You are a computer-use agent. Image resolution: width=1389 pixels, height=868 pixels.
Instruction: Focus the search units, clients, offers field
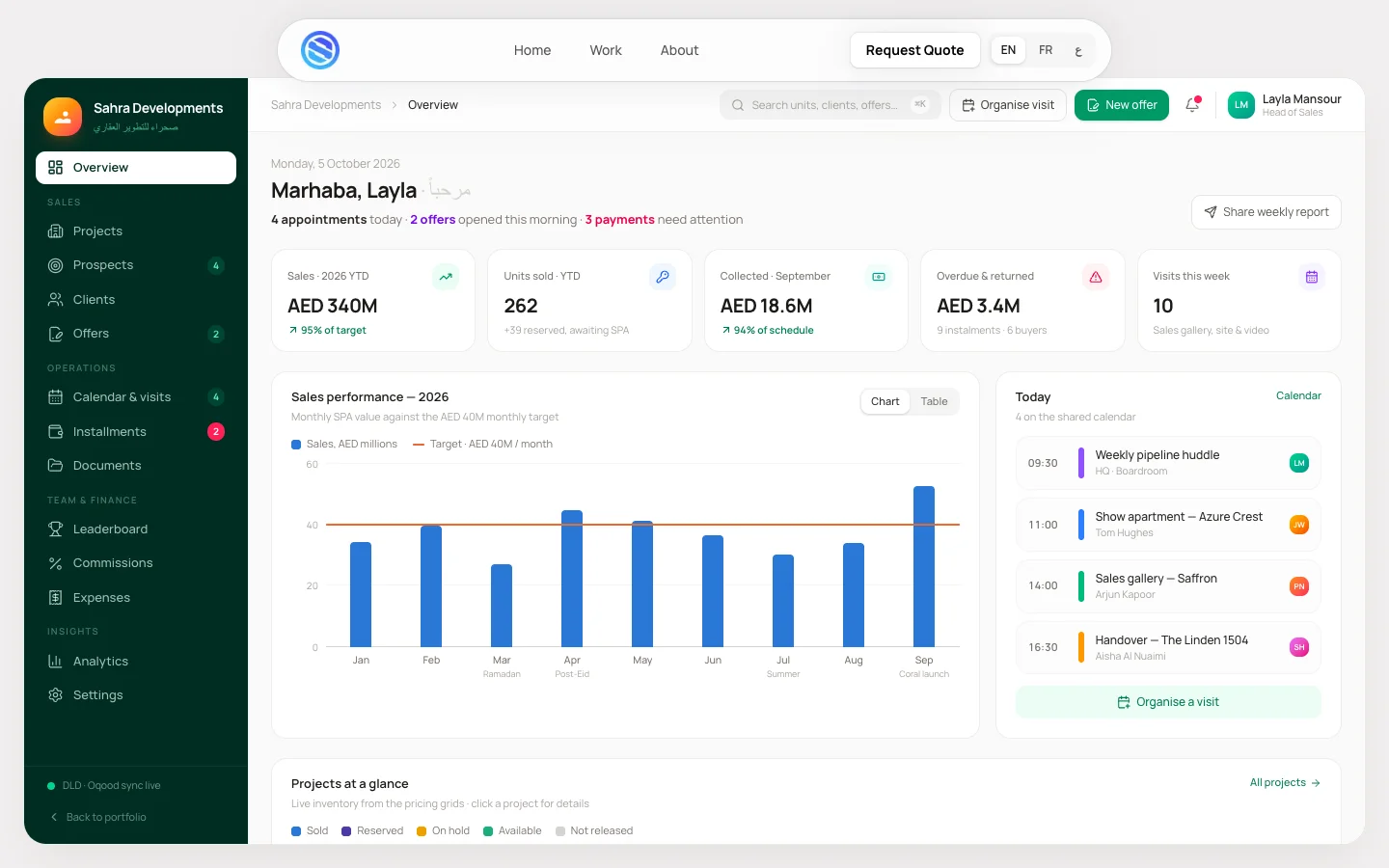pos(830,105)
